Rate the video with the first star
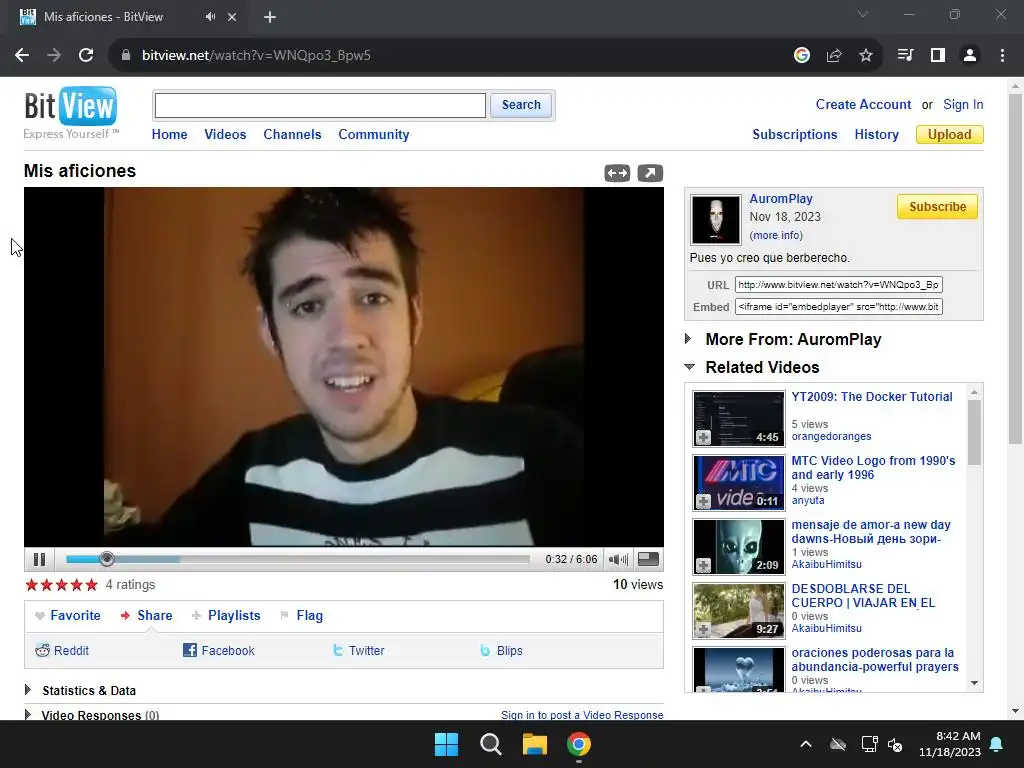 (31, 584)
